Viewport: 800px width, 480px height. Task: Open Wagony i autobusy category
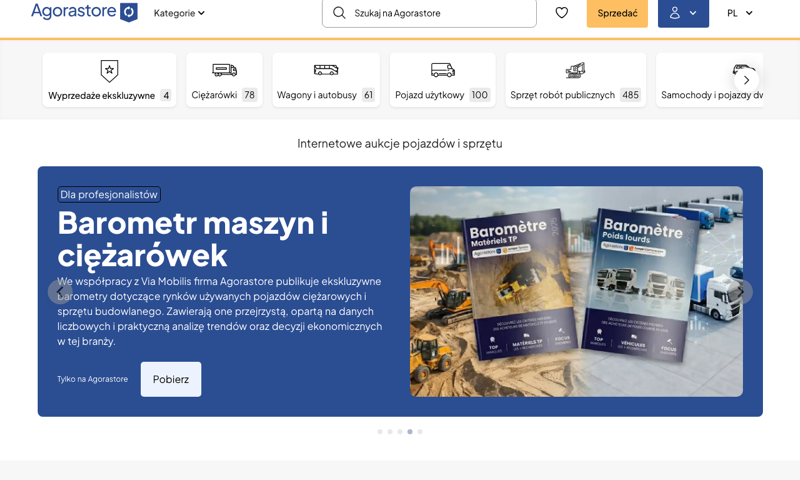pos(326,80)
